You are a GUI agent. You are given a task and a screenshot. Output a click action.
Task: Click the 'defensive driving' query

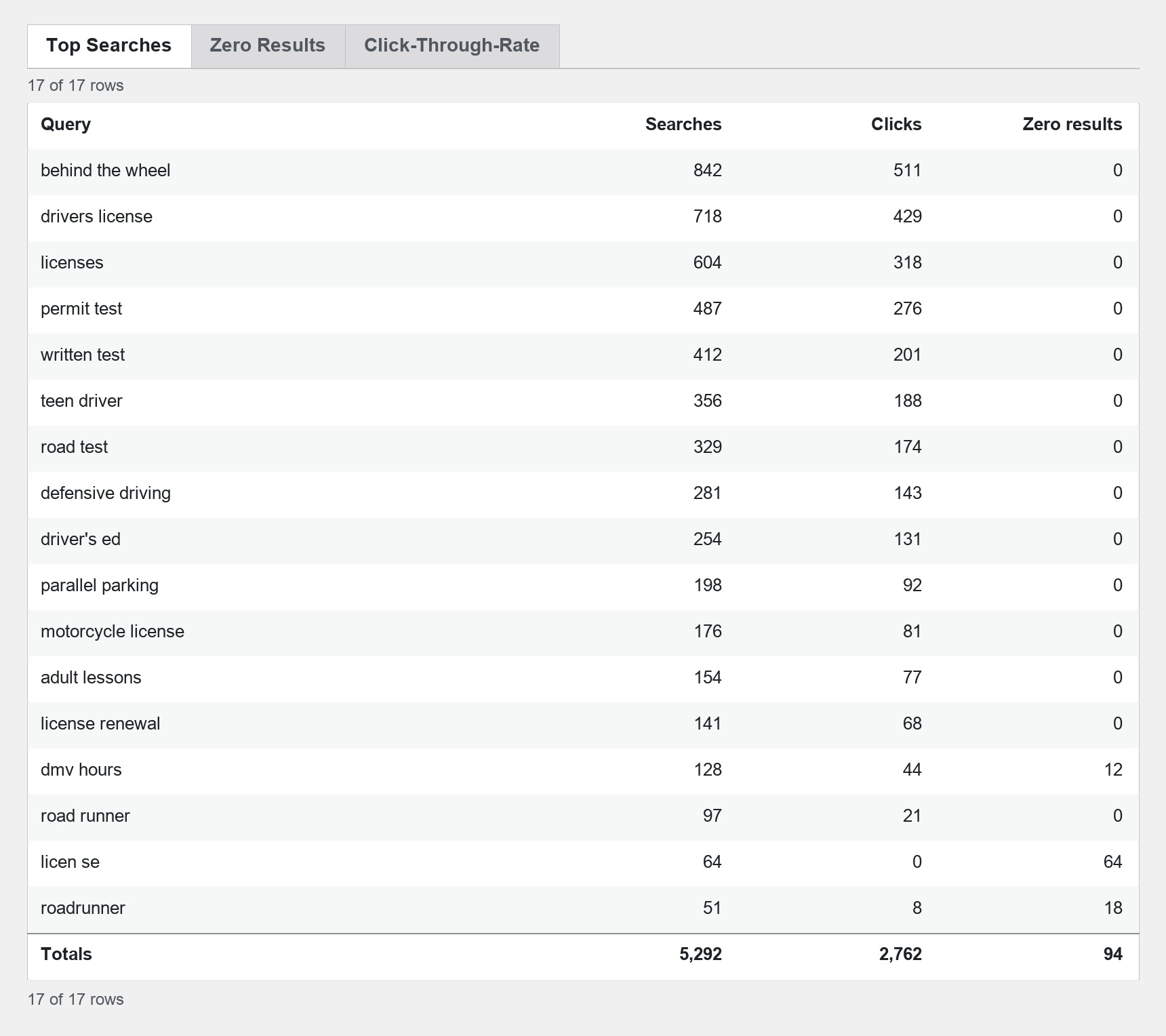coord(106,494)
